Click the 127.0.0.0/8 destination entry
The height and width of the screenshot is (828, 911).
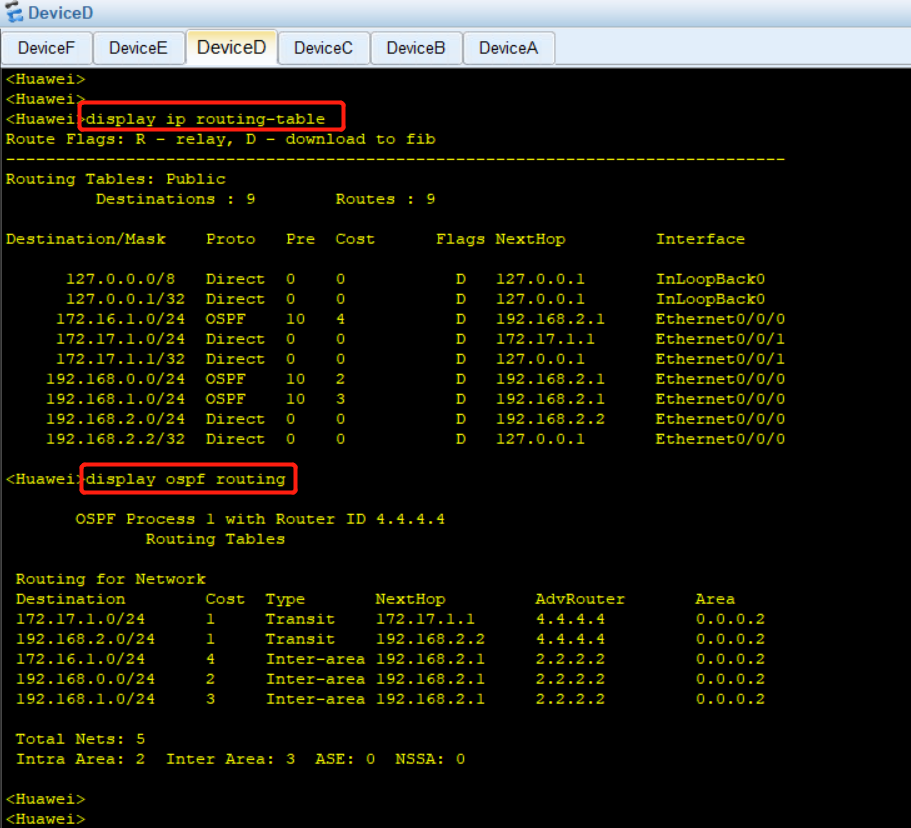pyautogui.click(x=120, y=279)
